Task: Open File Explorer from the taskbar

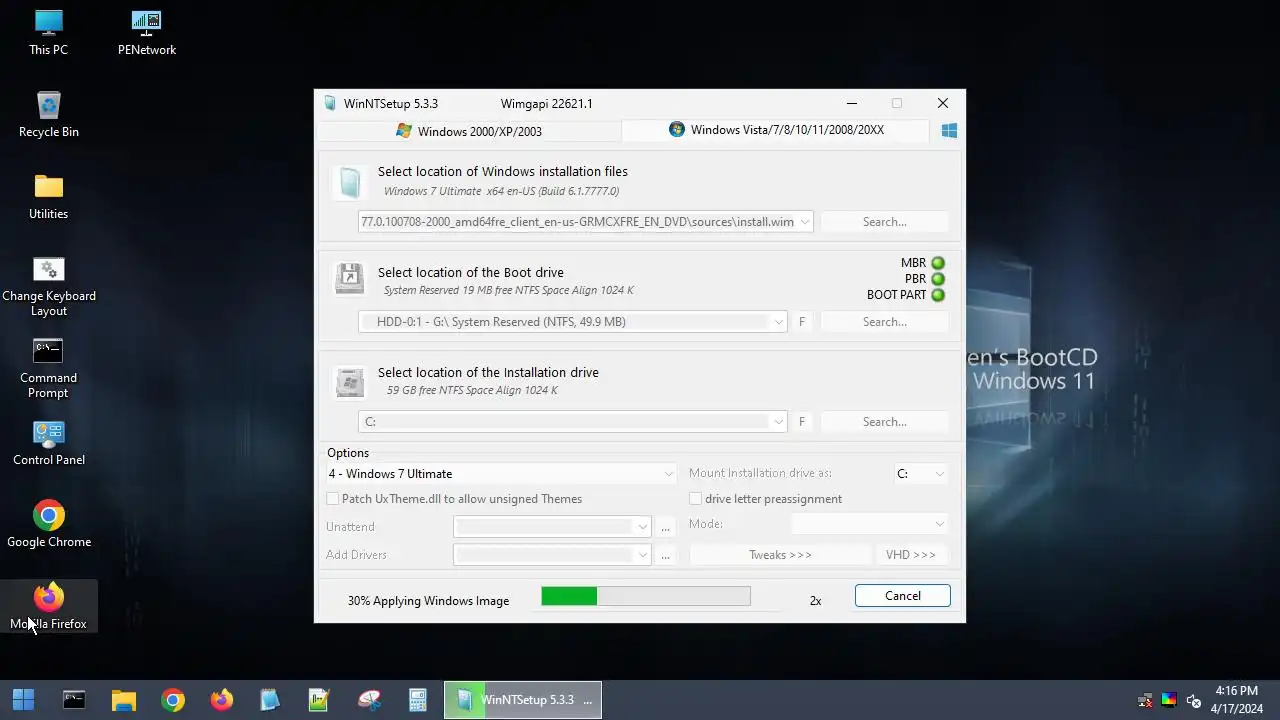Action: tap(123, 700)
